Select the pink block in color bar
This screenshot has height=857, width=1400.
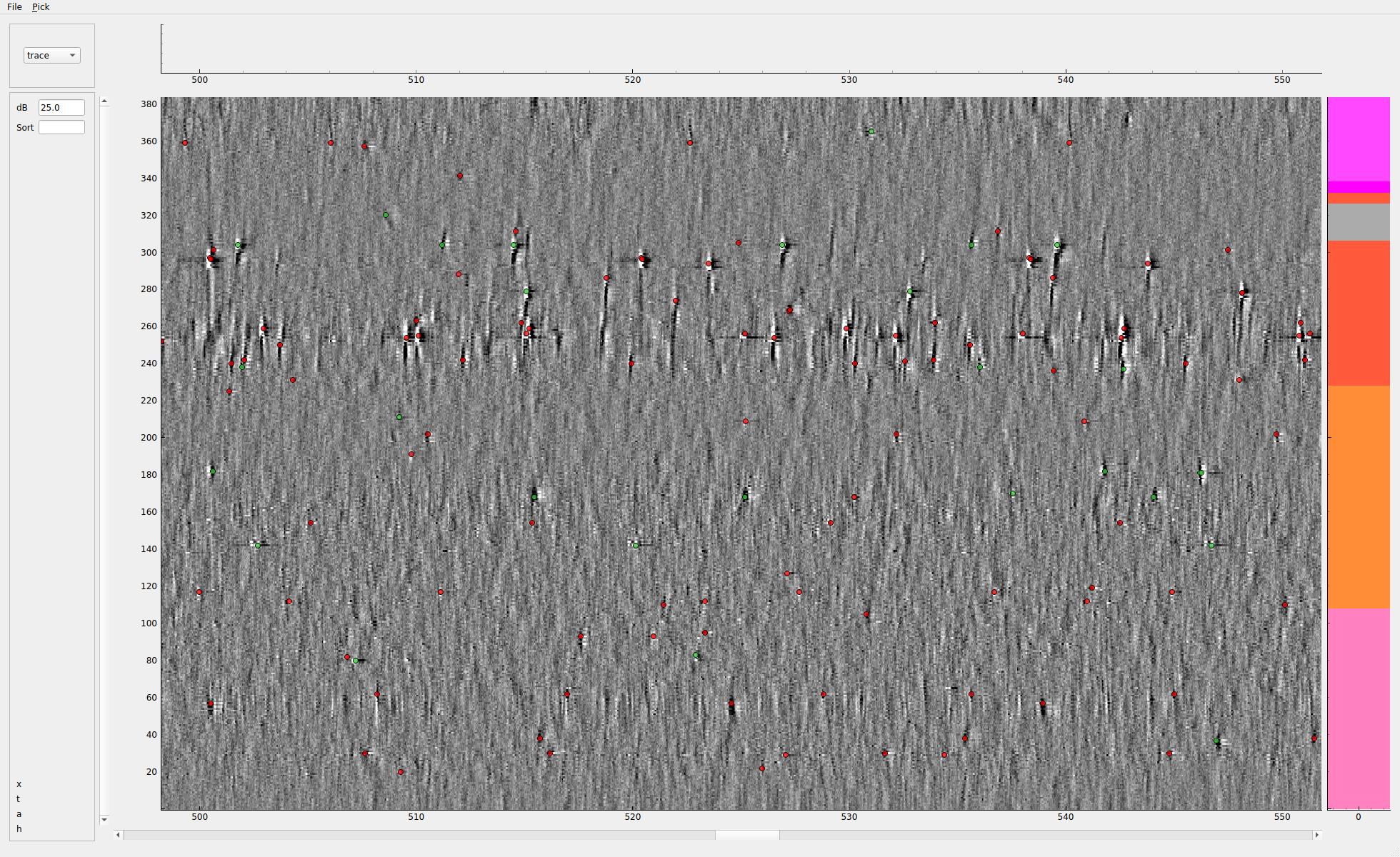pos(1359,707)
